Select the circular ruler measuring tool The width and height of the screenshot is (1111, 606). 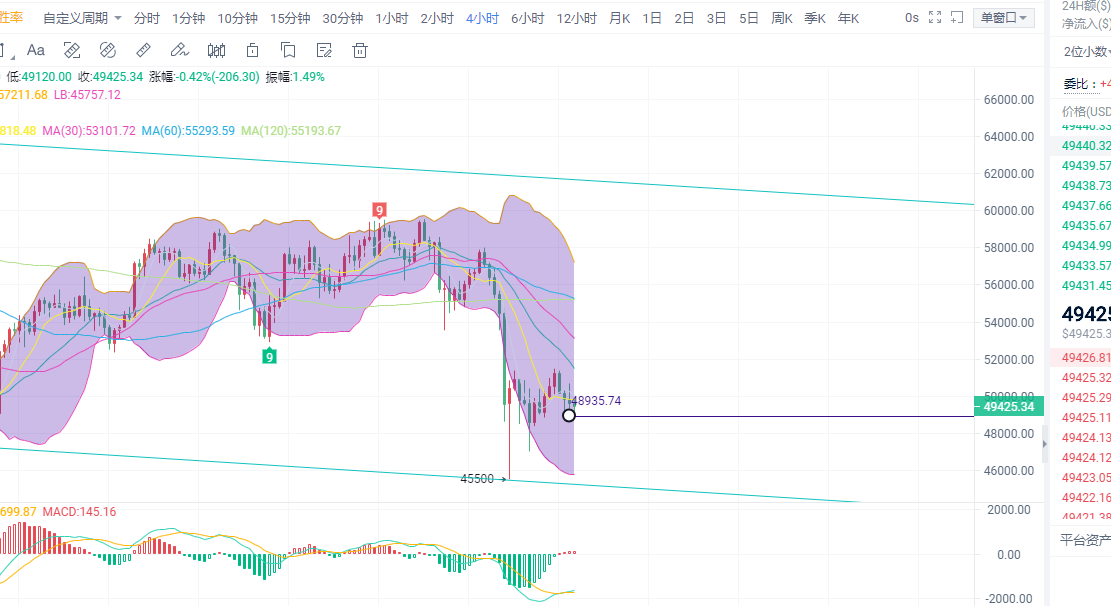[x=108, y=50]
